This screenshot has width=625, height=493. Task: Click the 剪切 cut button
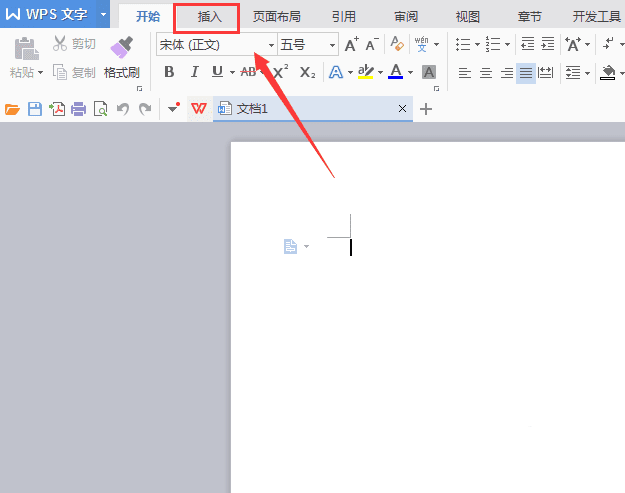pyautogui.click(x=74, y=44)
